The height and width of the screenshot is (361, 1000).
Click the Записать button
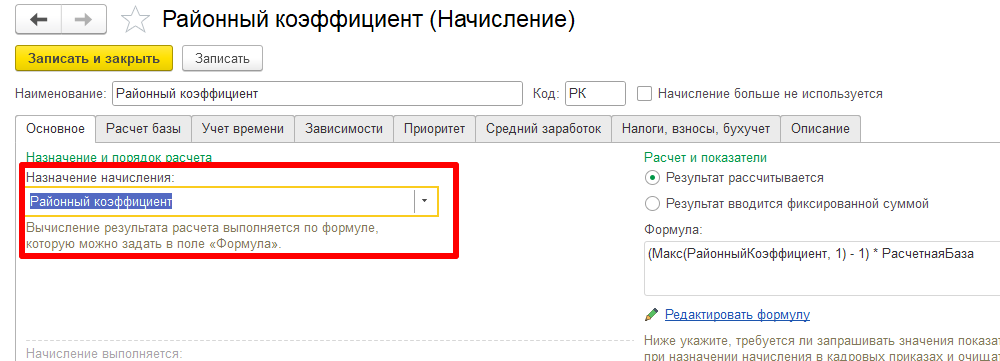222,58
